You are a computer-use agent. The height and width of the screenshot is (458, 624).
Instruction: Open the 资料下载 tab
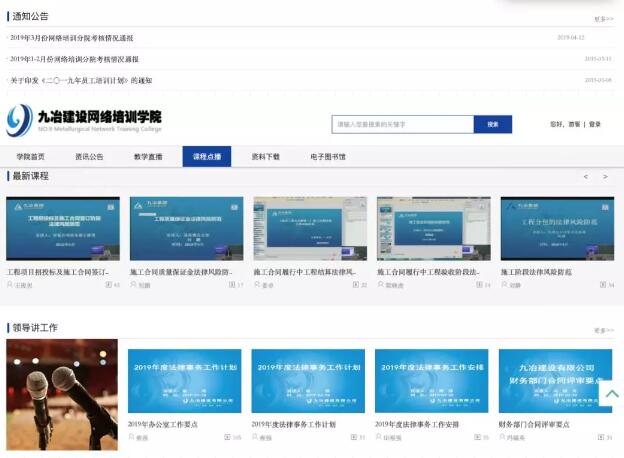[x=265, y=157]
